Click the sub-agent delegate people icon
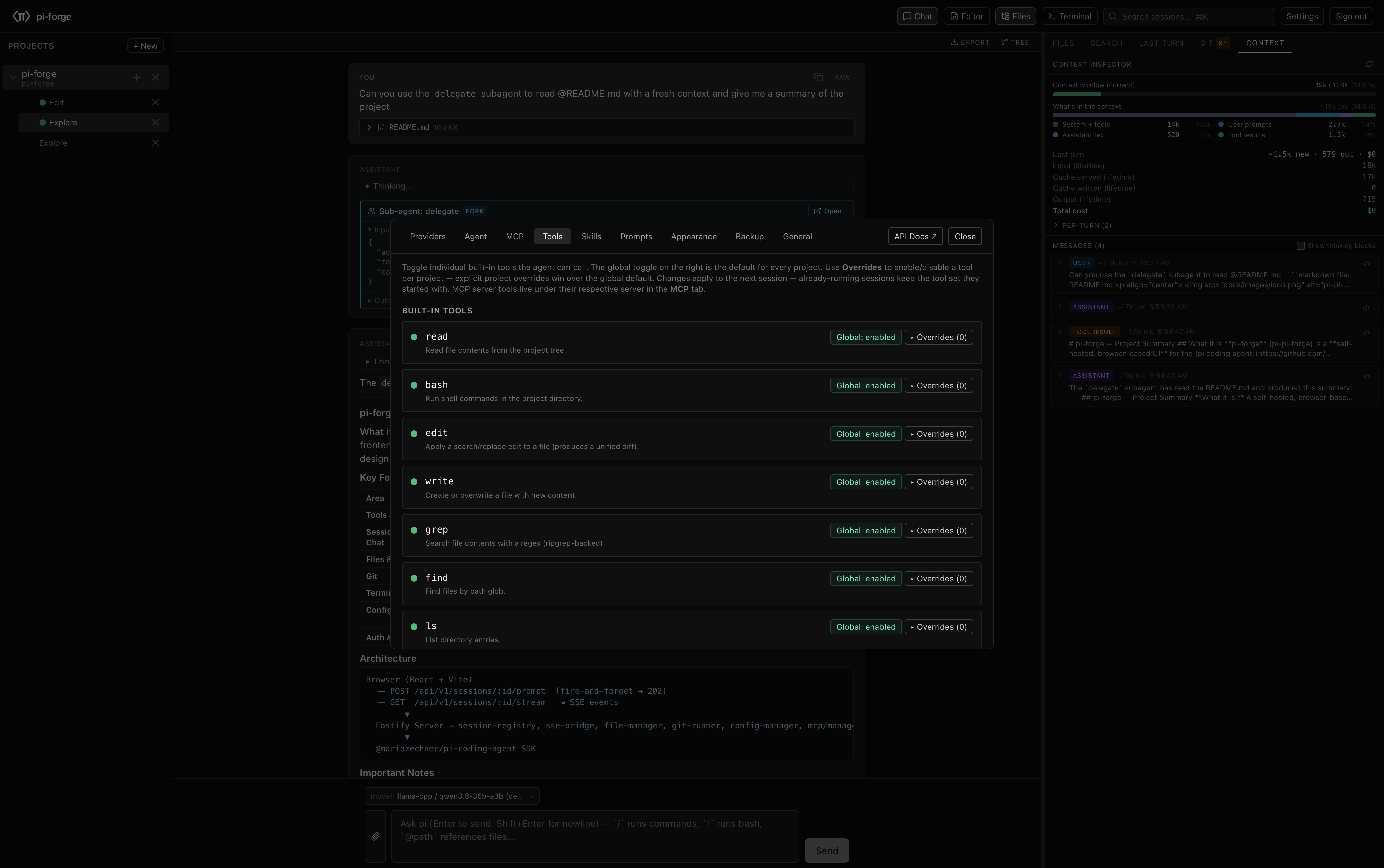Screen dimensions: 1384x868 tap(372, 211)
